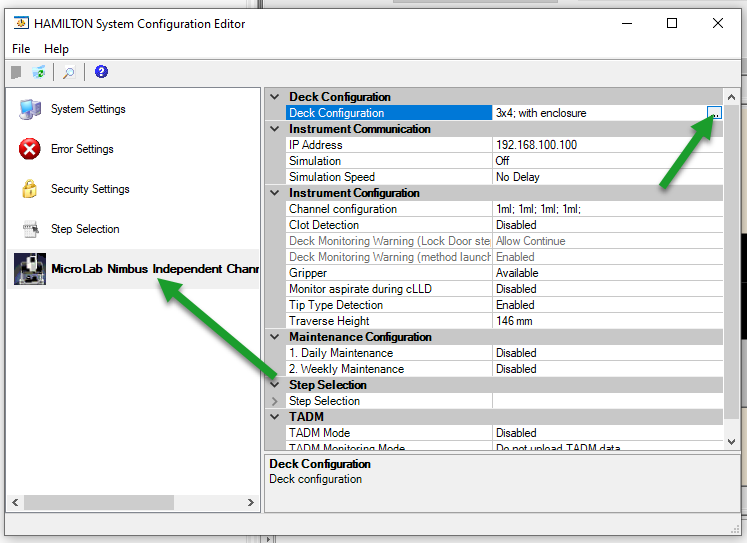Click the left pane scroll right arrow
The width and height of the screenshot is (747, 543).
[251, 503]
